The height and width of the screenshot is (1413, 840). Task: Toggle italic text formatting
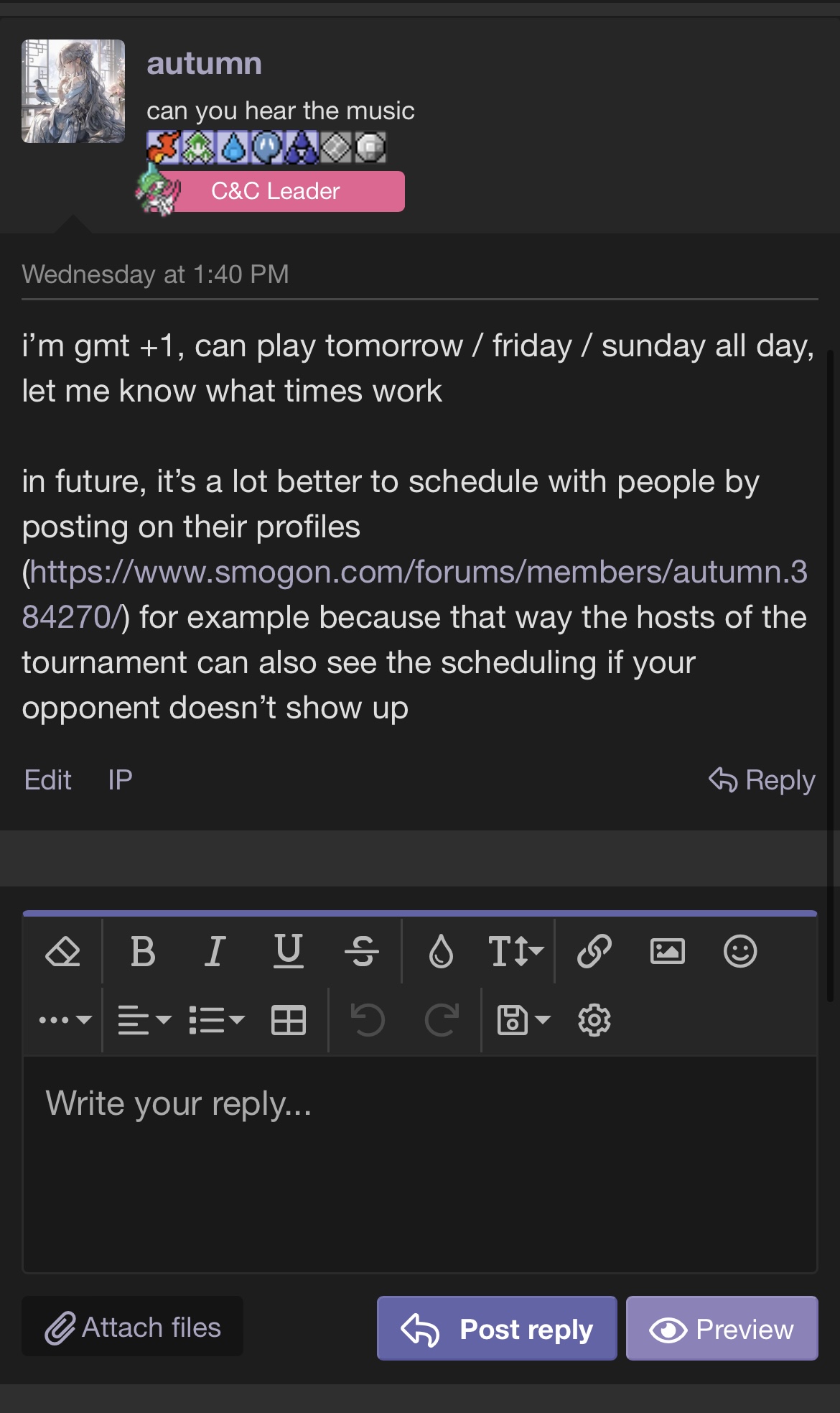(215, 952)
